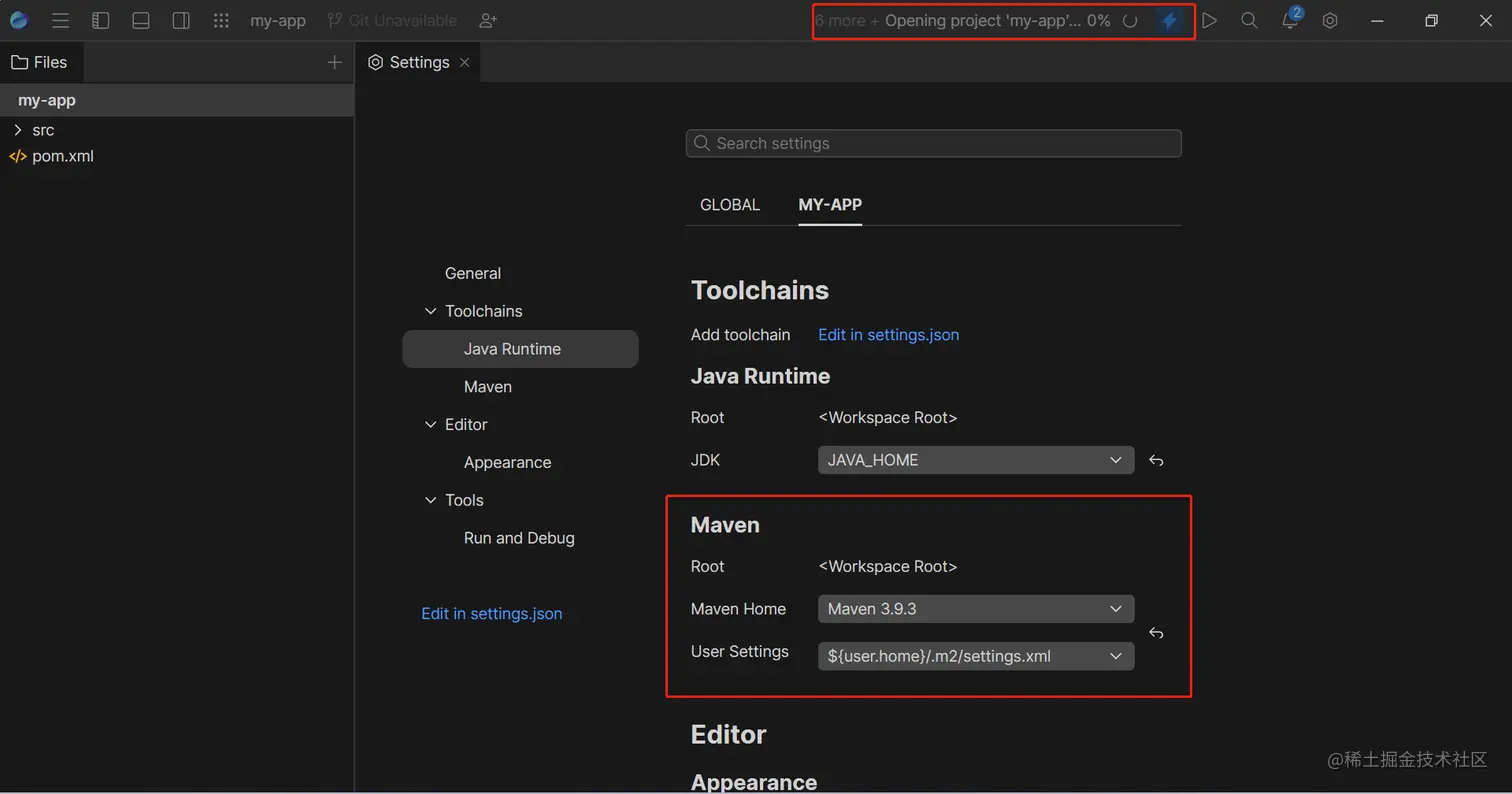Toggle the left panel visibility

(100, 20)
